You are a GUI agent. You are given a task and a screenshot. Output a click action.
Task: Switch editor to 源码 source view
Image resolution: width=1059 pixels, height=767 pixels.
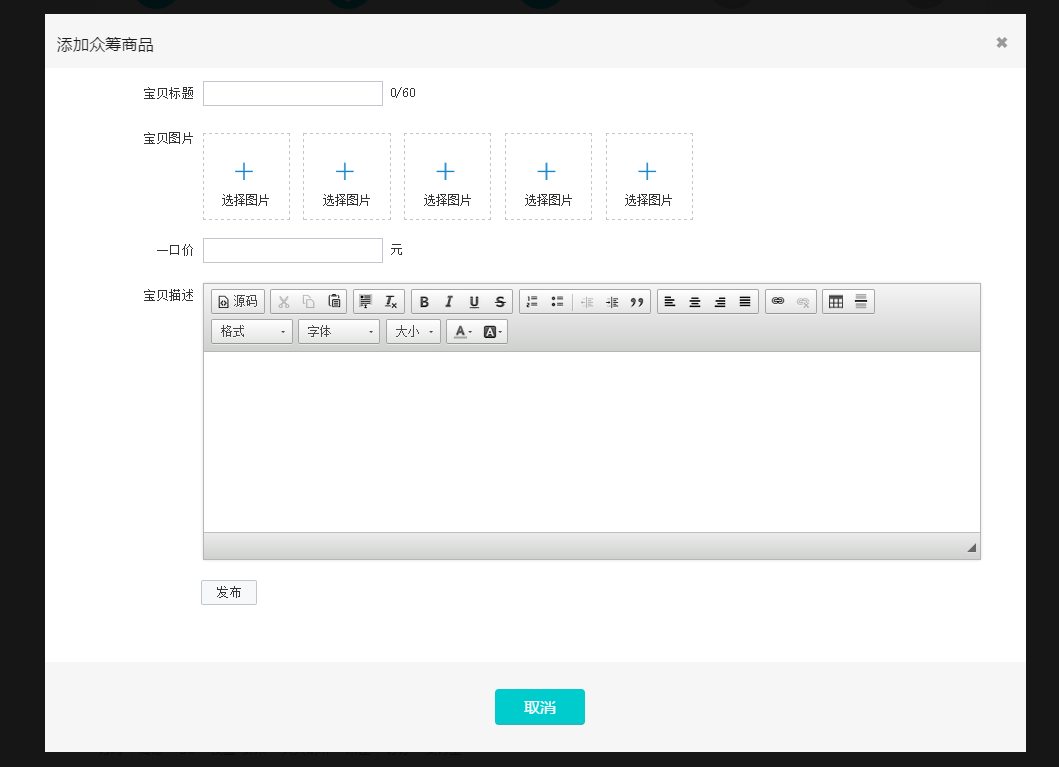point(238,302)
